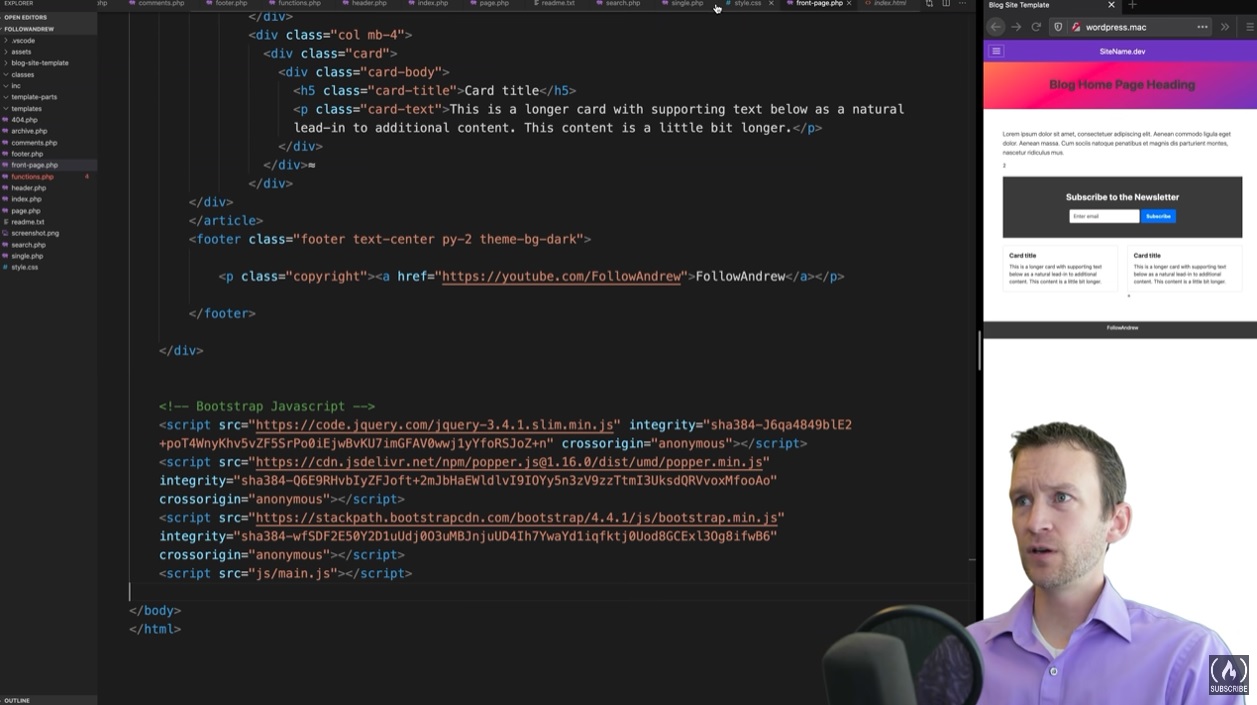The image size is (1257, 705).
Task: Click the jquery-3.4.1.slim.min.js URL in code
Action: (434, 425)
